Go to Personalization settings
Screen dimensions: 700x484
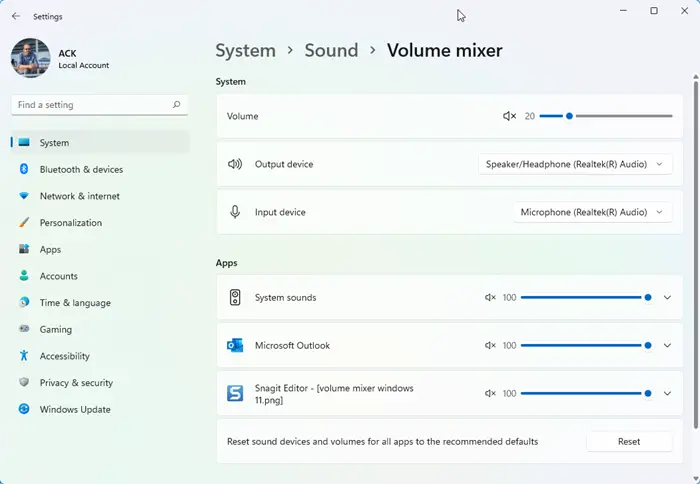click(70, 223)
